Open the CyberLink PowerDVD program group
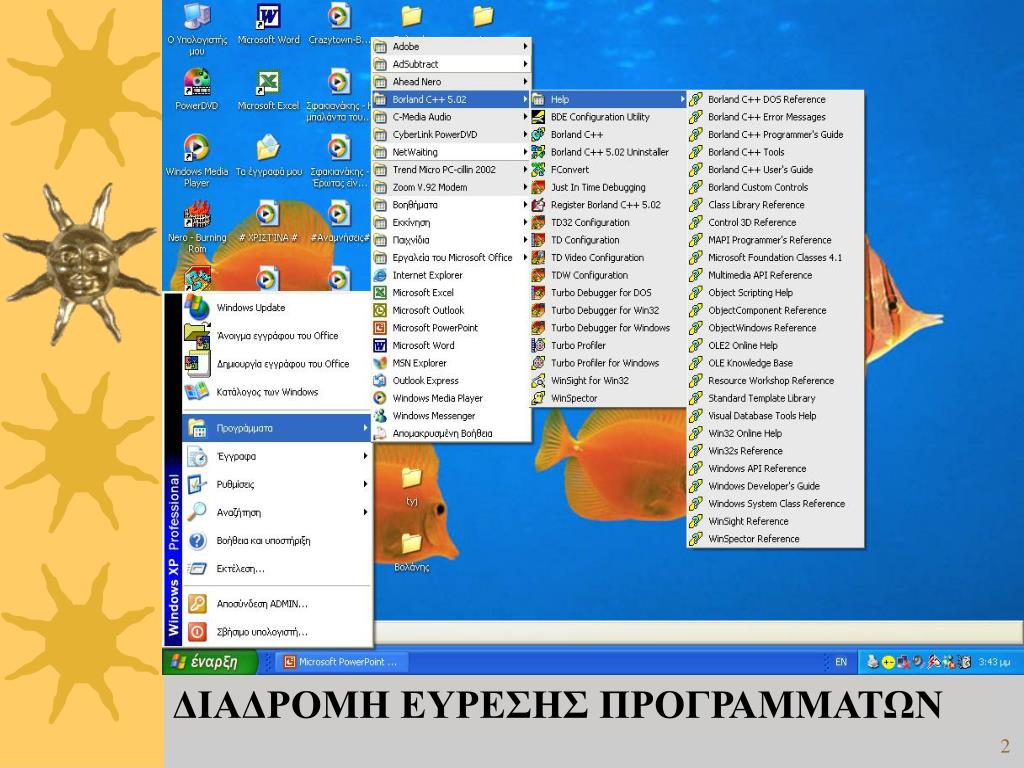1024x768 pixels. 451,135
